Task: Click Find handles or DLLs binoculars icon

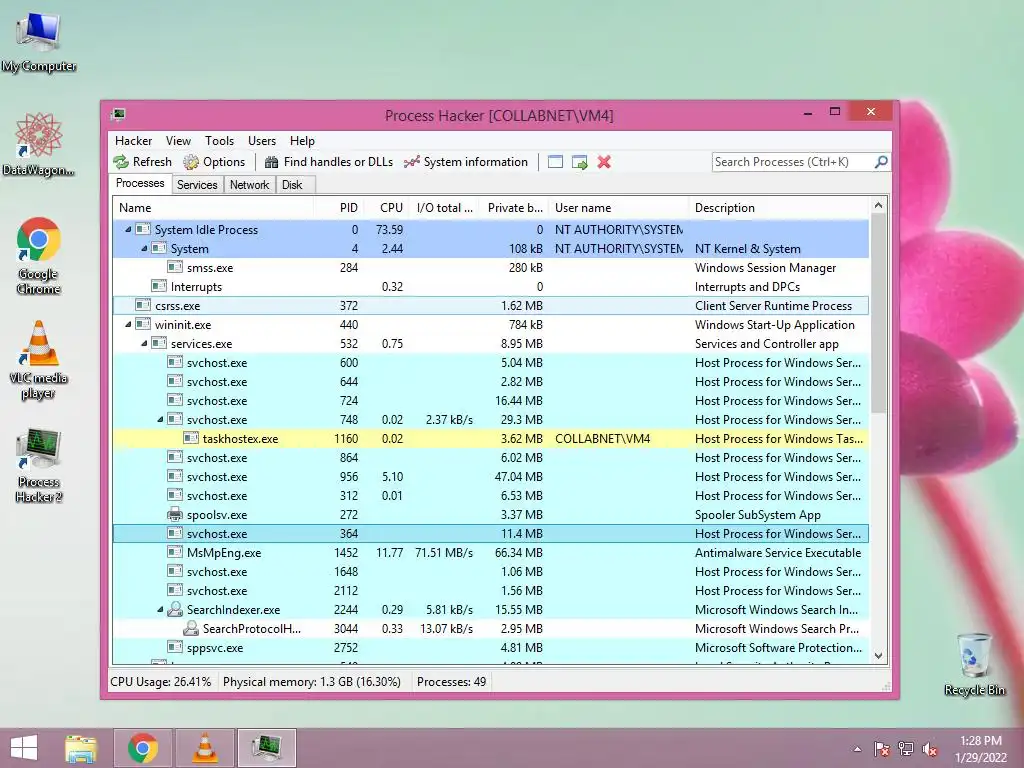Action: [272, 162]
